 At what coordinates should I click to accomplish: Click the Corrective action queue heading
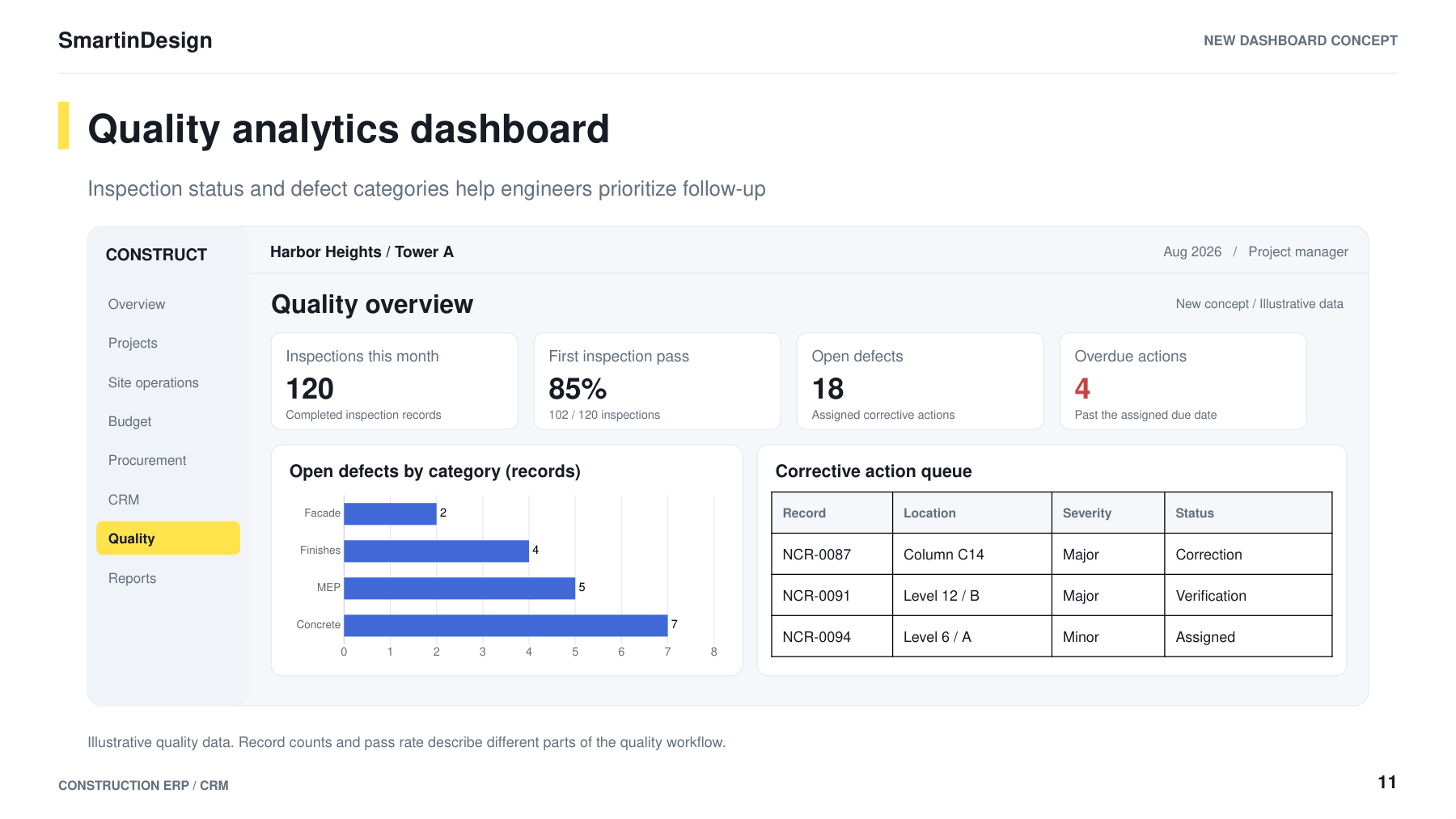[x=874, y=471]
